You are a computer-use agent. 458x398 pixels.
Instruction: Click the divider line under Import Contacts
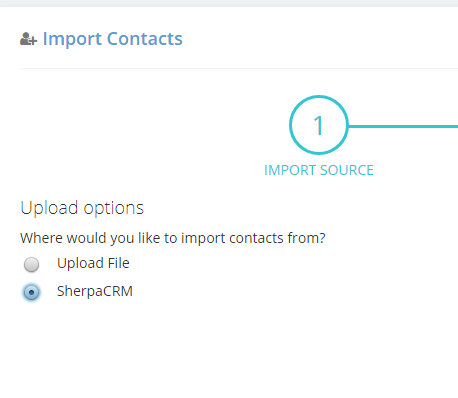tap(239, 68)
